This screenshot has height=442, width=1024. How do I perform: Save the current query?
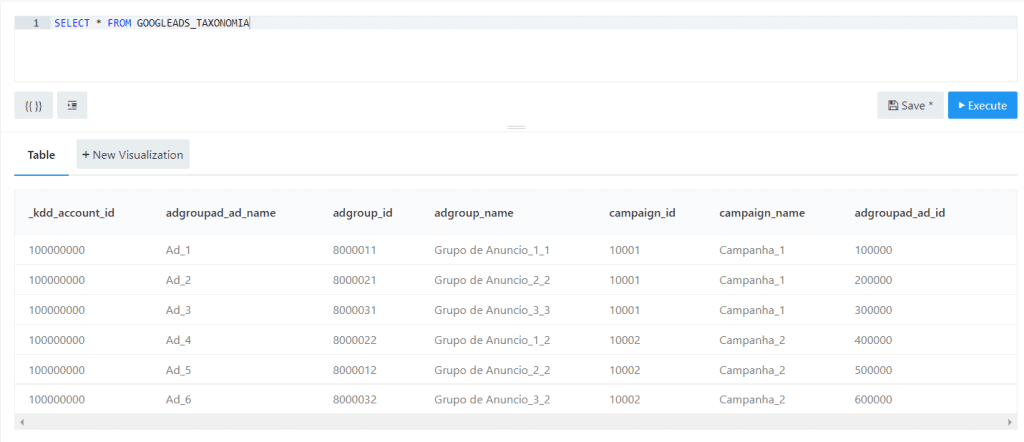(910, 105)
